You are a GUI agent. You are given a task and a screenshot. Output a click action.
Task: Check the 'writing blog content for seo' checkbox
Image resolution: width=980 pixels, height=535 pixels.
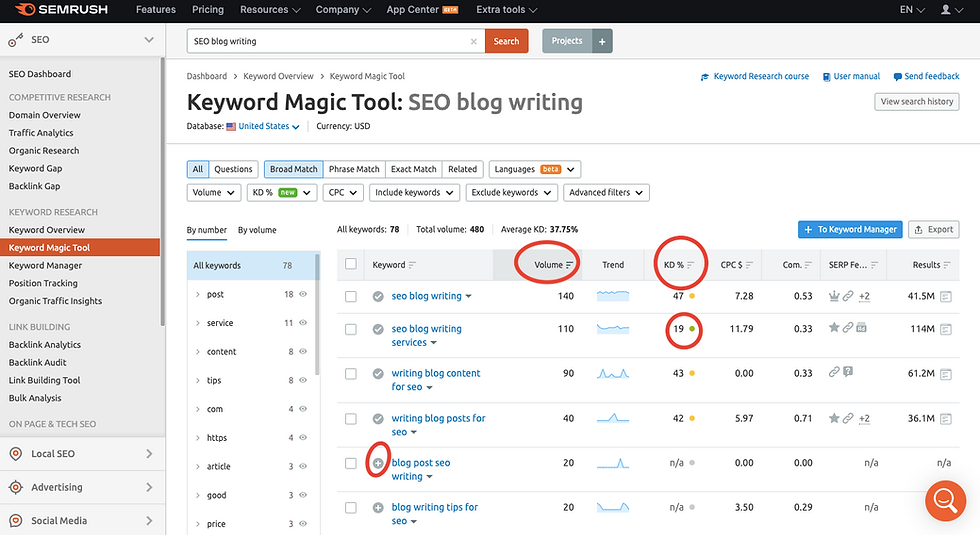point(351,374)
